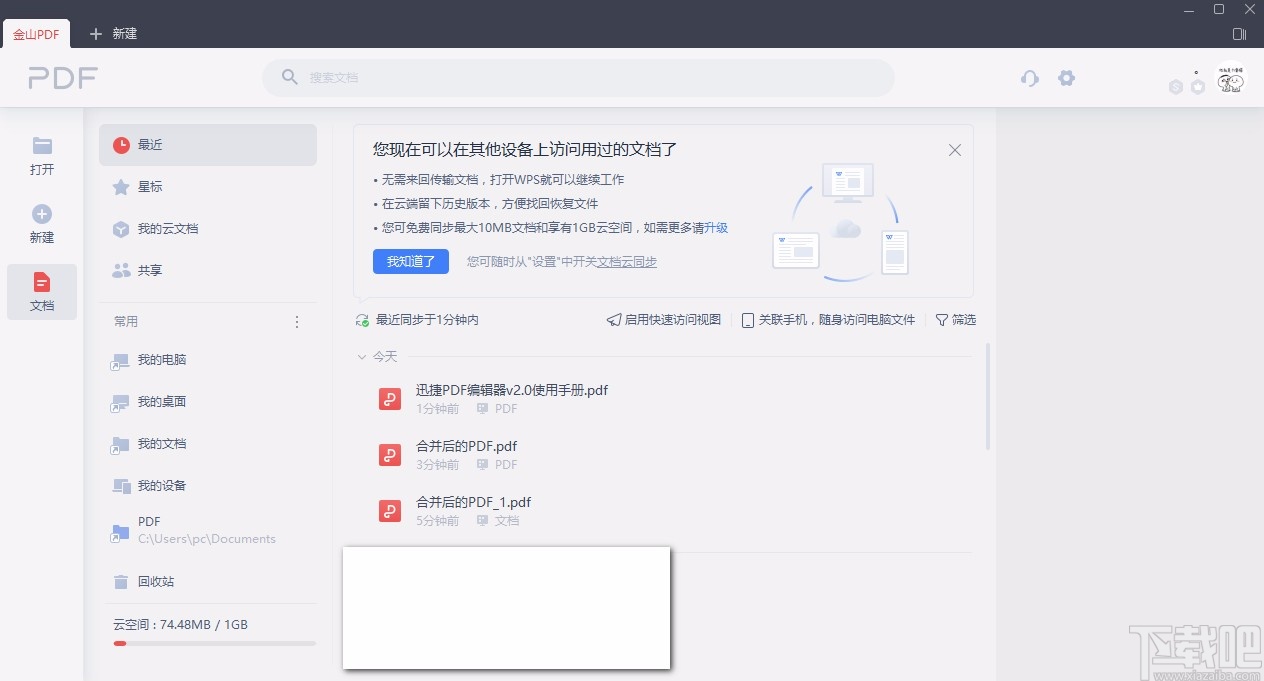
Task: Click the cloud space usage bar
Action: 215,643
